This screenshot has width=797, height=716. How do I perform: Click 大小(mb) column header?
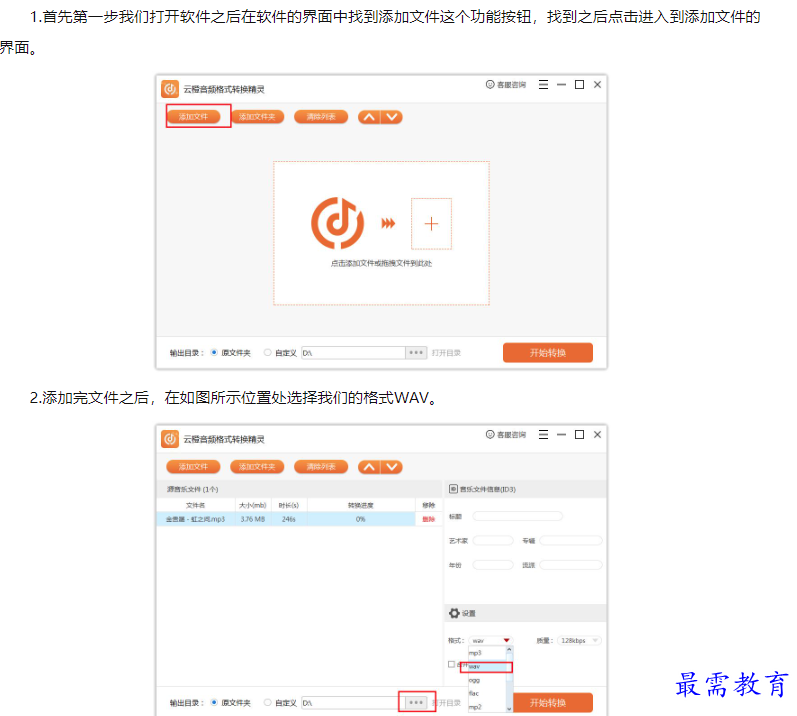click(x=253, y=505)
